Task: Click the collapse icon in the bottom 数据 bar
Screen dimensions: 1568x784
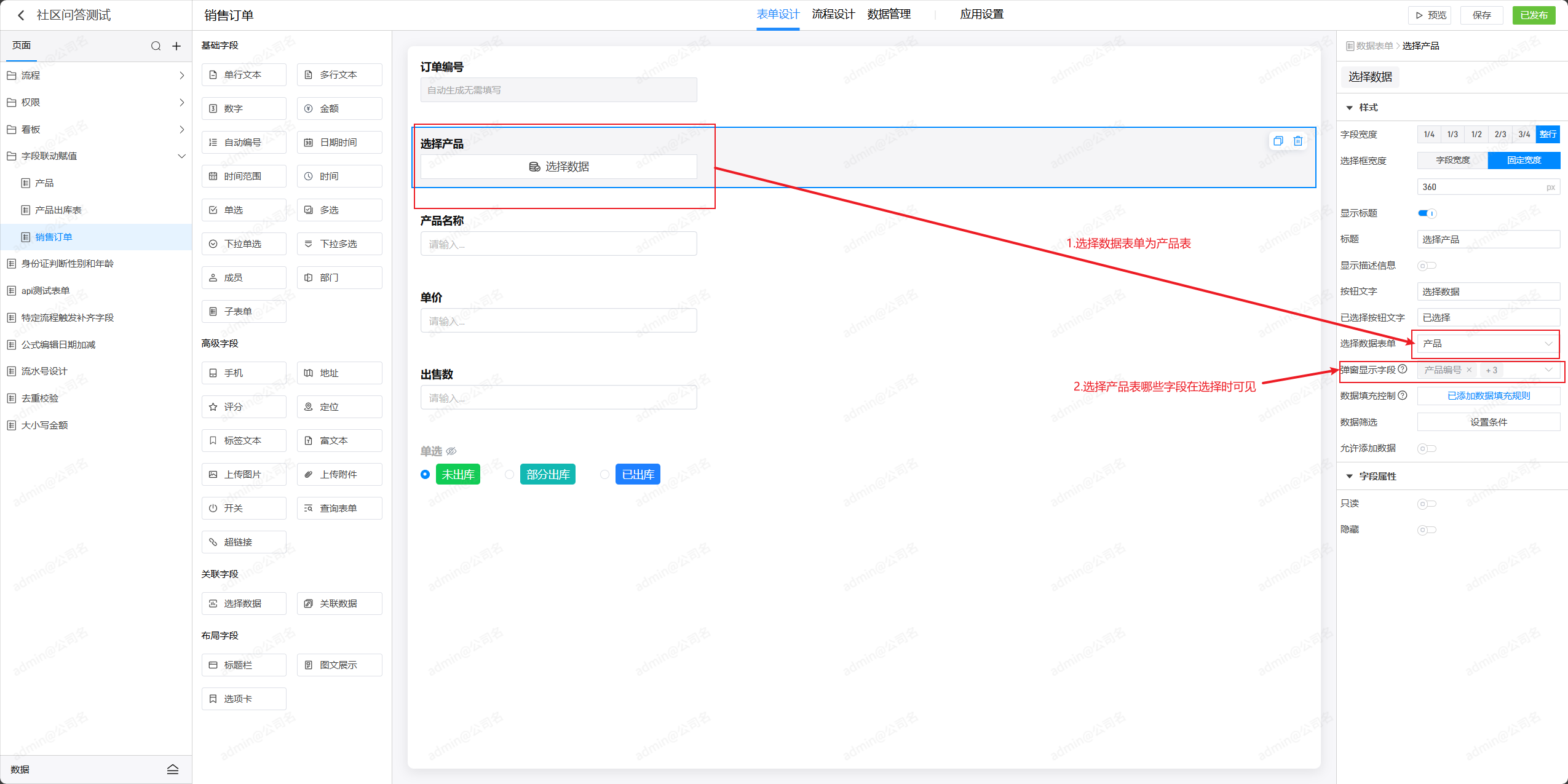Action: tap(173, 769)
